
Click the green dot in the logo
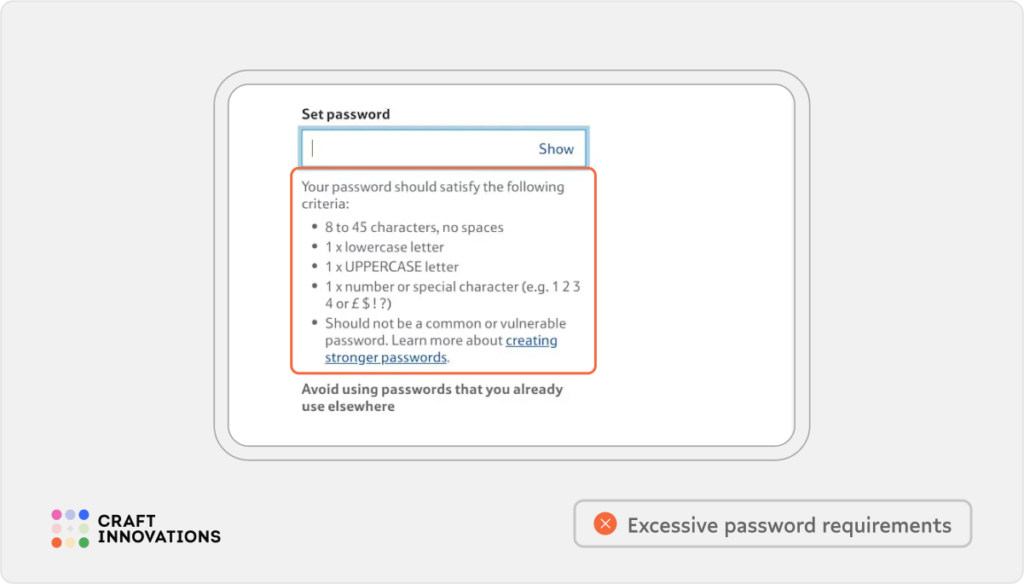tap(83, 543)
